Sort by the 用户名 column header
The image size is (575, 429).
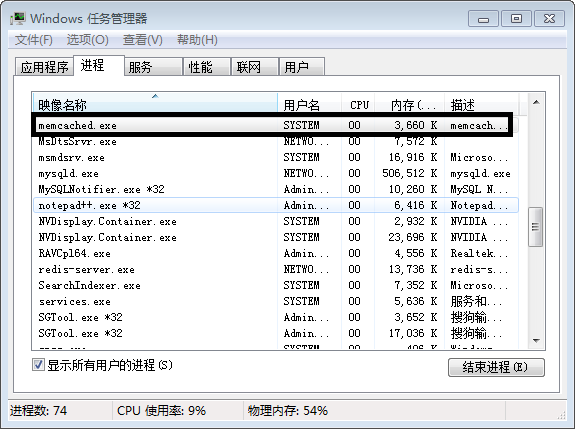(310, 104)
